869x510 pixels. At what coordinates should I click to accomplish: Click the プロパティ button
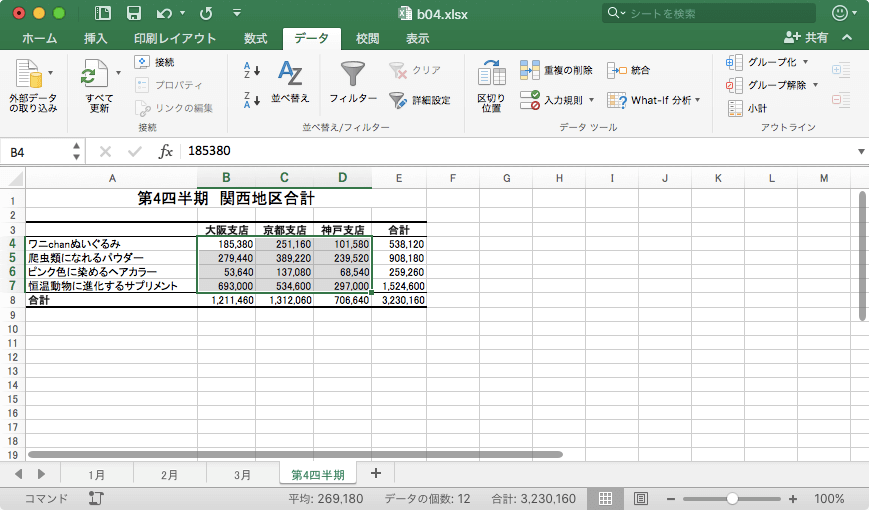[169, 85]
